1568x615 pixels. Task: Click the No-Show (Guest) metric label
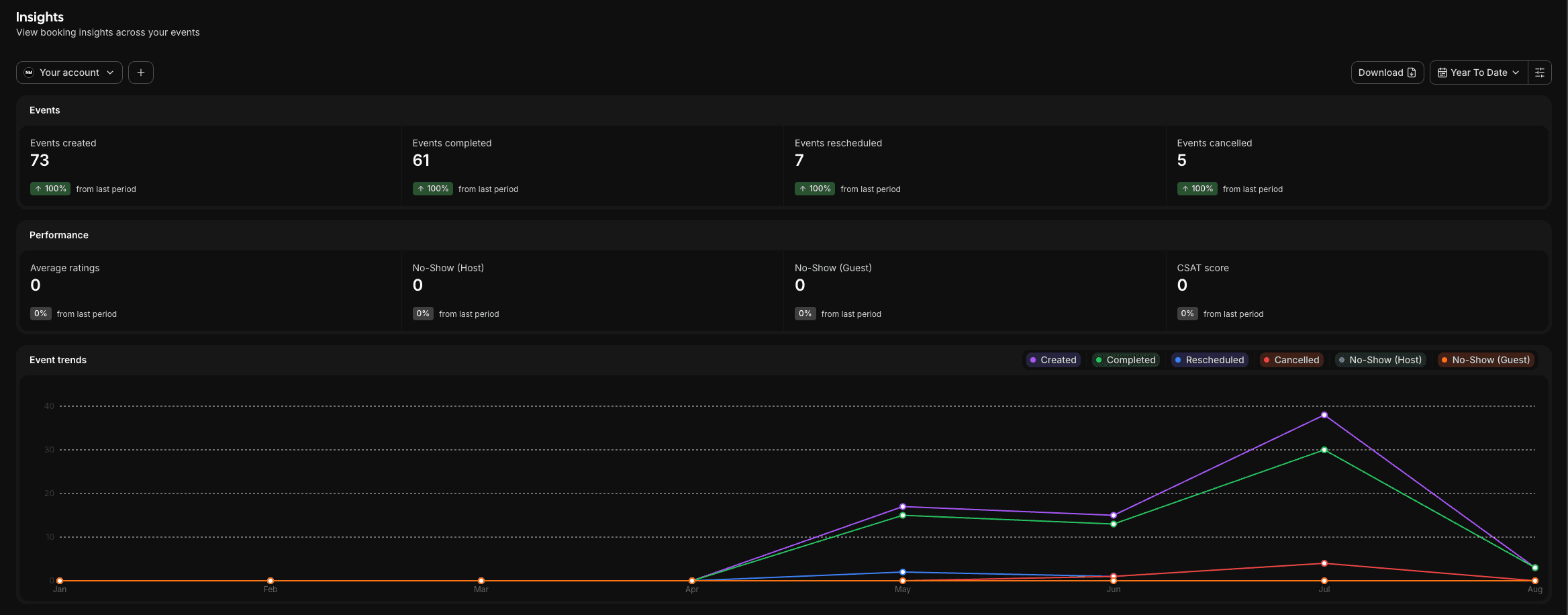pos(833,268)
